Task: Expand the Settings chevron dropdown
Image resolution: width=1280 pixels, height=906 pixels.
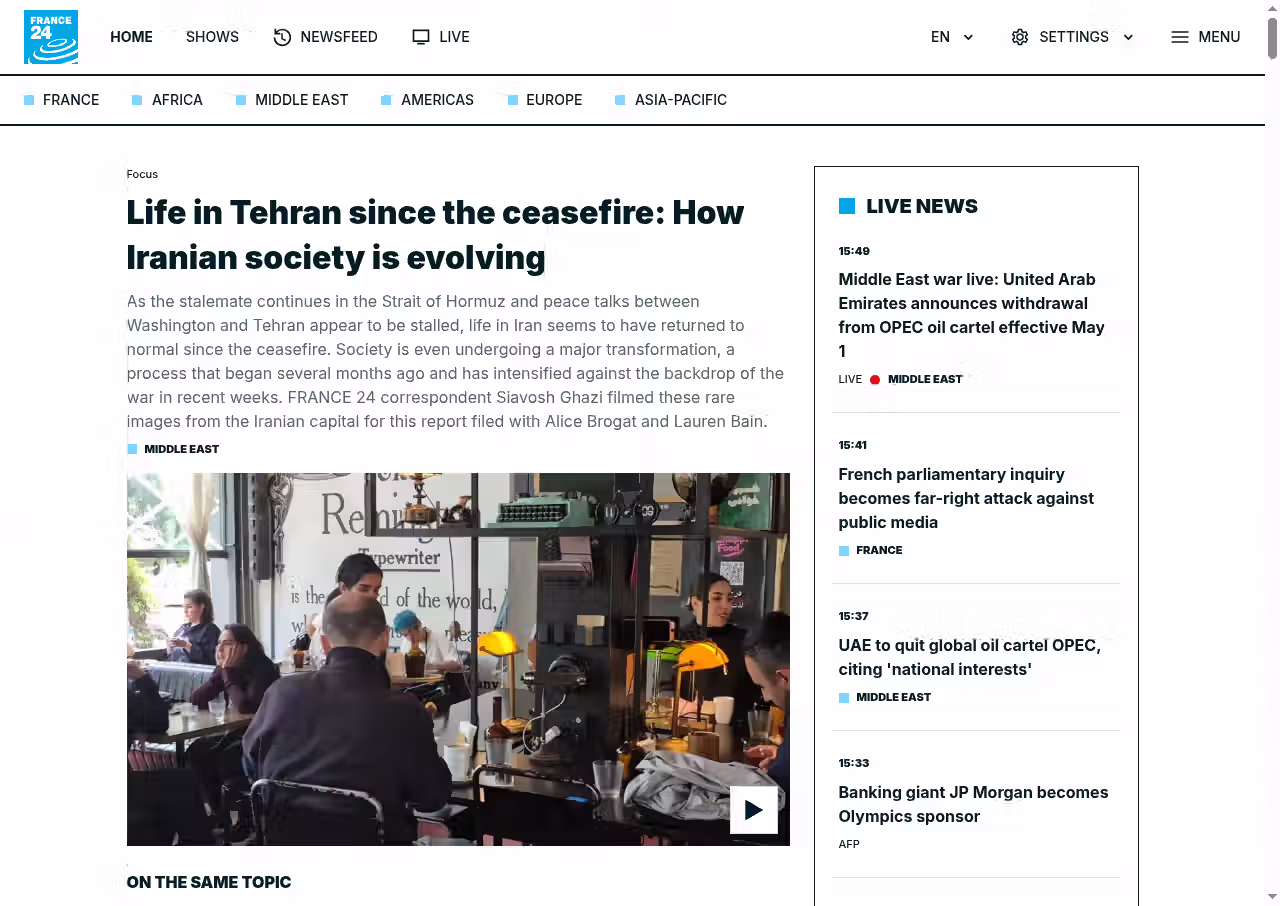Action: (x=1128, y=37)
